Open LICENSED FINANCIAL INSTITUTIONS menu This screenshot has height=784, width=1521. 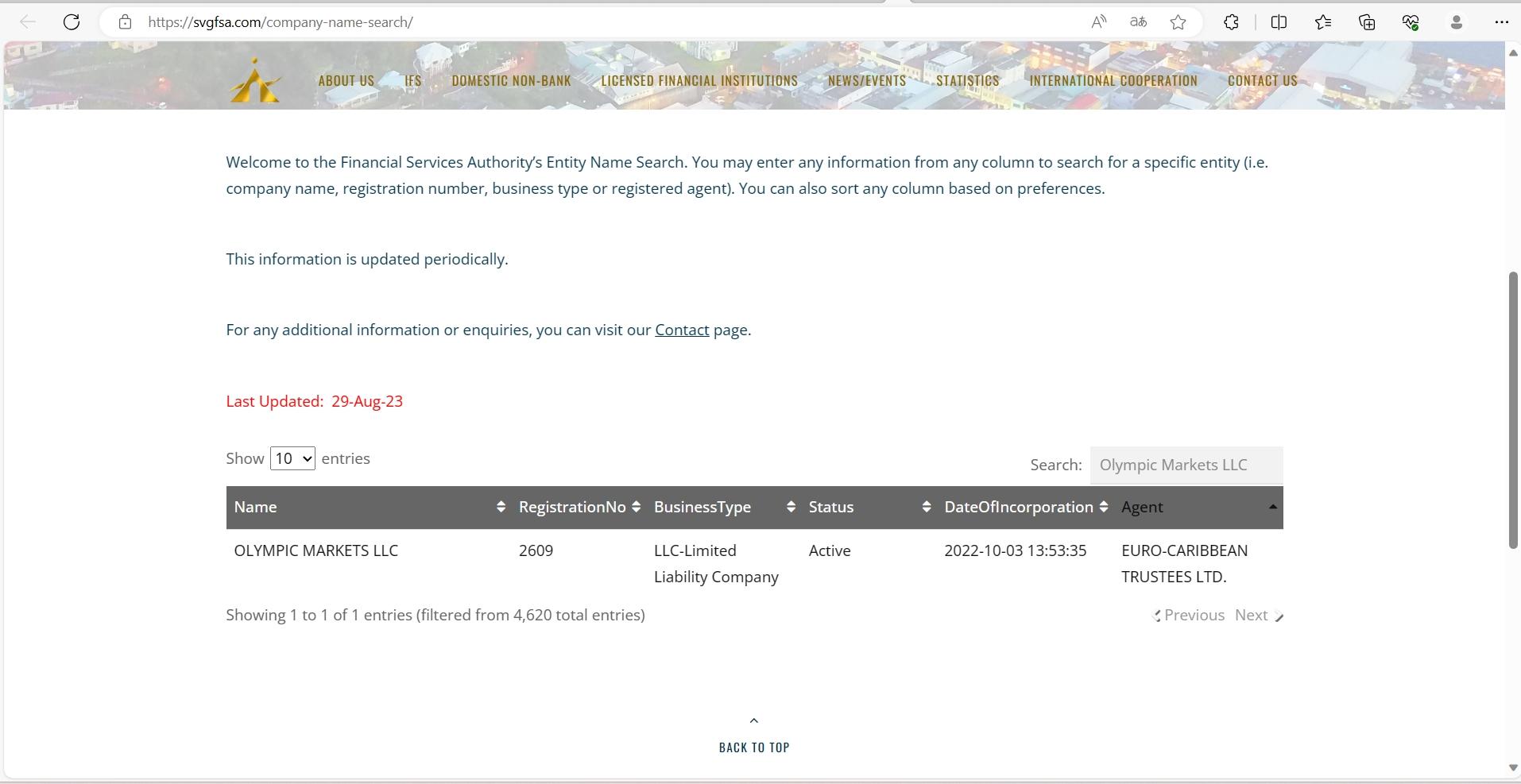[699, 80]
